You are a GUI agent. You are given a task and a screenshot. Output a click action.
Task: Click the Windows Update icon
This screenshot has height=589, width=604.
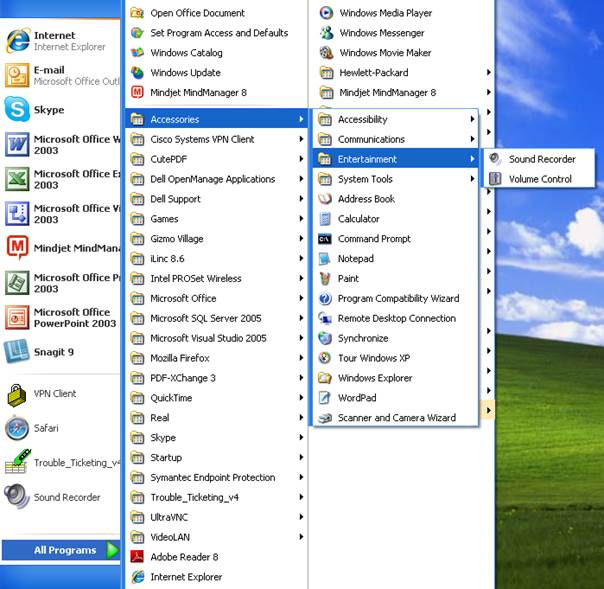137,72
